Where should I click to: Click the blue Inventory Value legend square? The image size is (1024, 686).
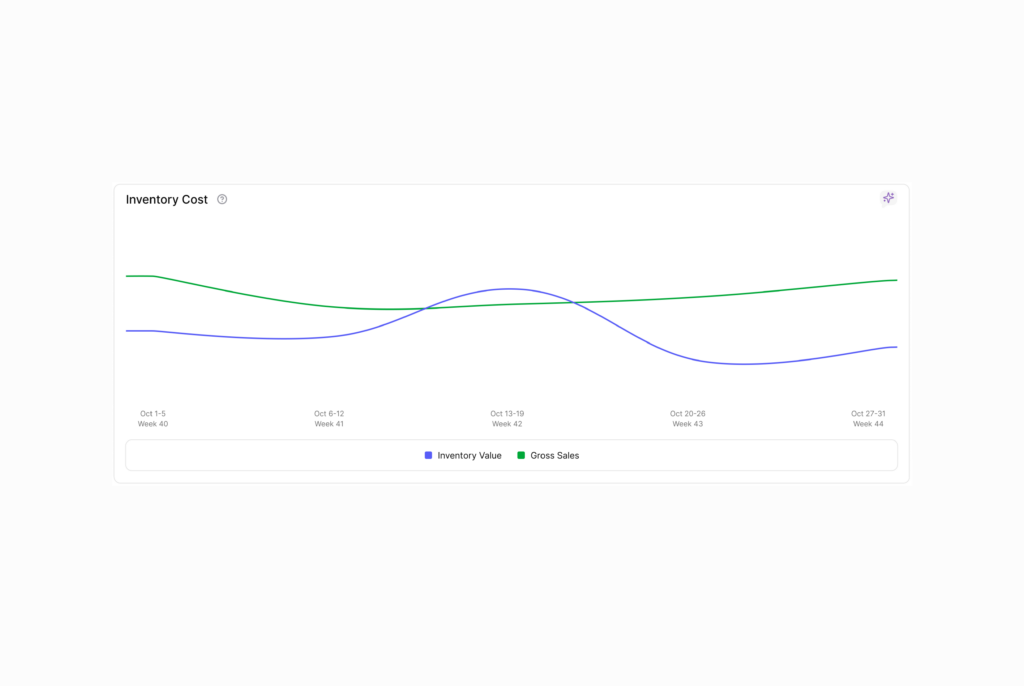[x=429, y=455]
